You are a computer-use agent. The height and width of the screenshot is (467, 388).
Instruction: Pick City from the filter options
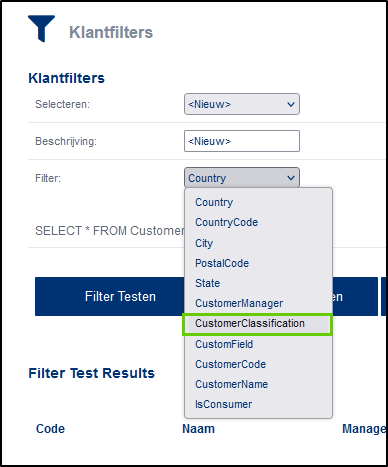pos(204,243)
